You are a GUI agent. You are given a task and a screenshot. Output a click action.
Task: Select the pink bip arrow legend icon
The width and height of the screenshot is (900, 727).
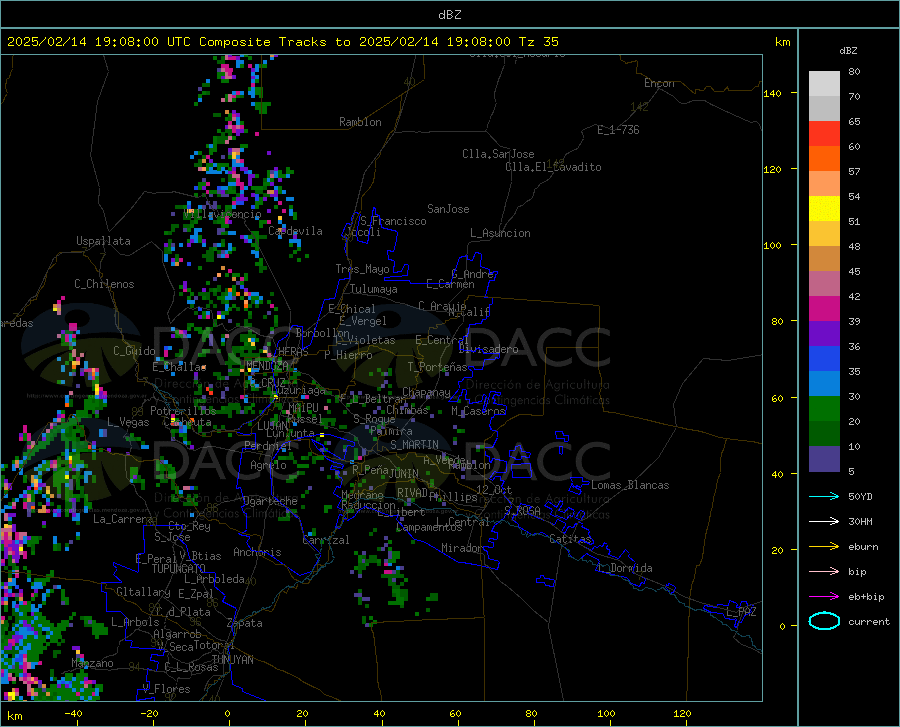[824, 572]
